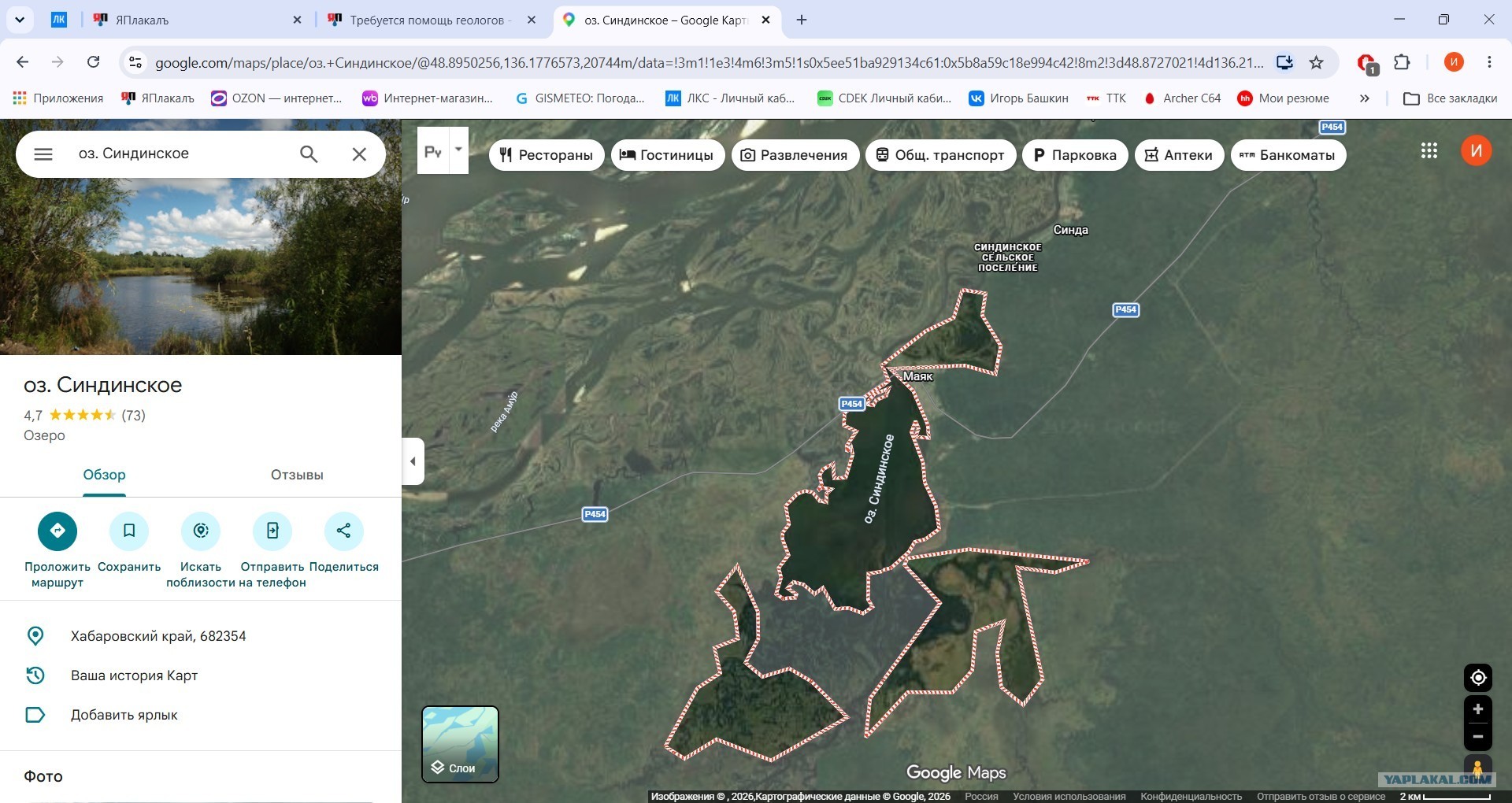Click the magnifier search icon in Maps

(309, 154)
